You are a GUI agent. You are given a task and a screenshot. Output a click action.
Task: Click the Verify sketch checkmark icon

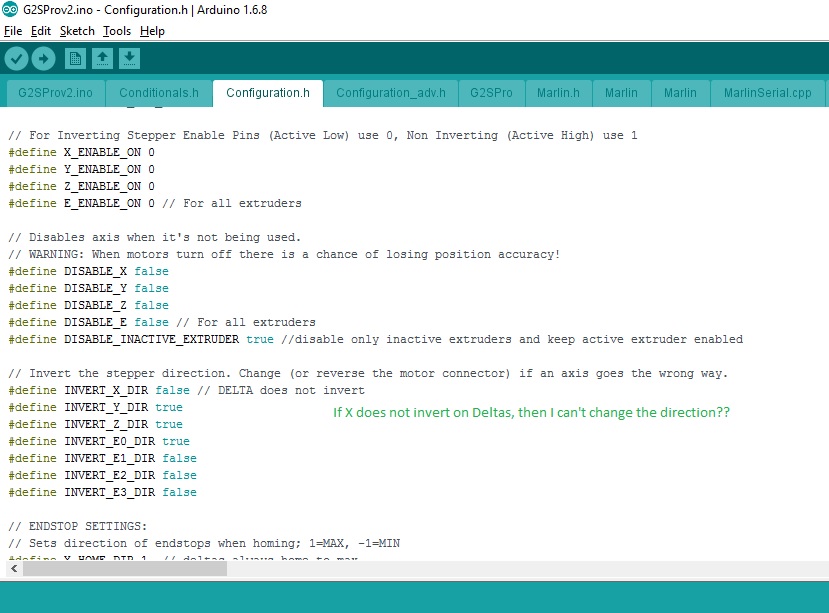click(x=16, y=59)
